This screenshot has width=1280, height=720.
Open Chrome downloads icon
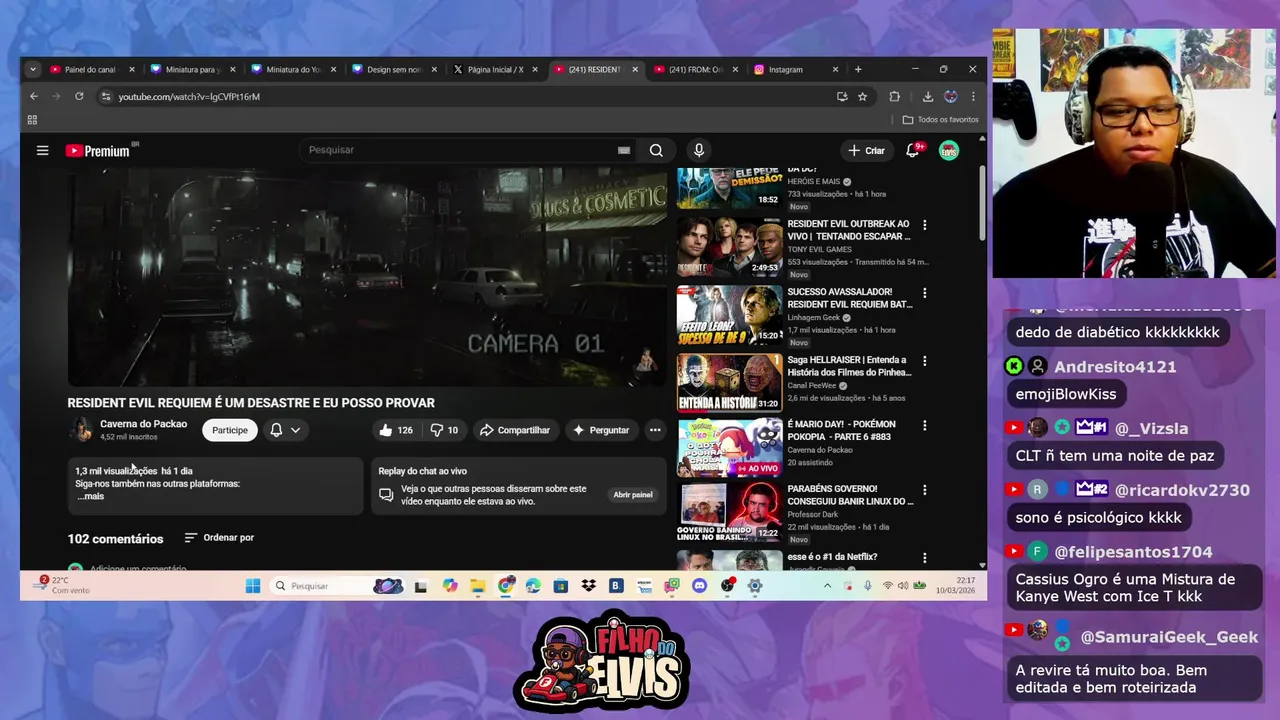928,96
